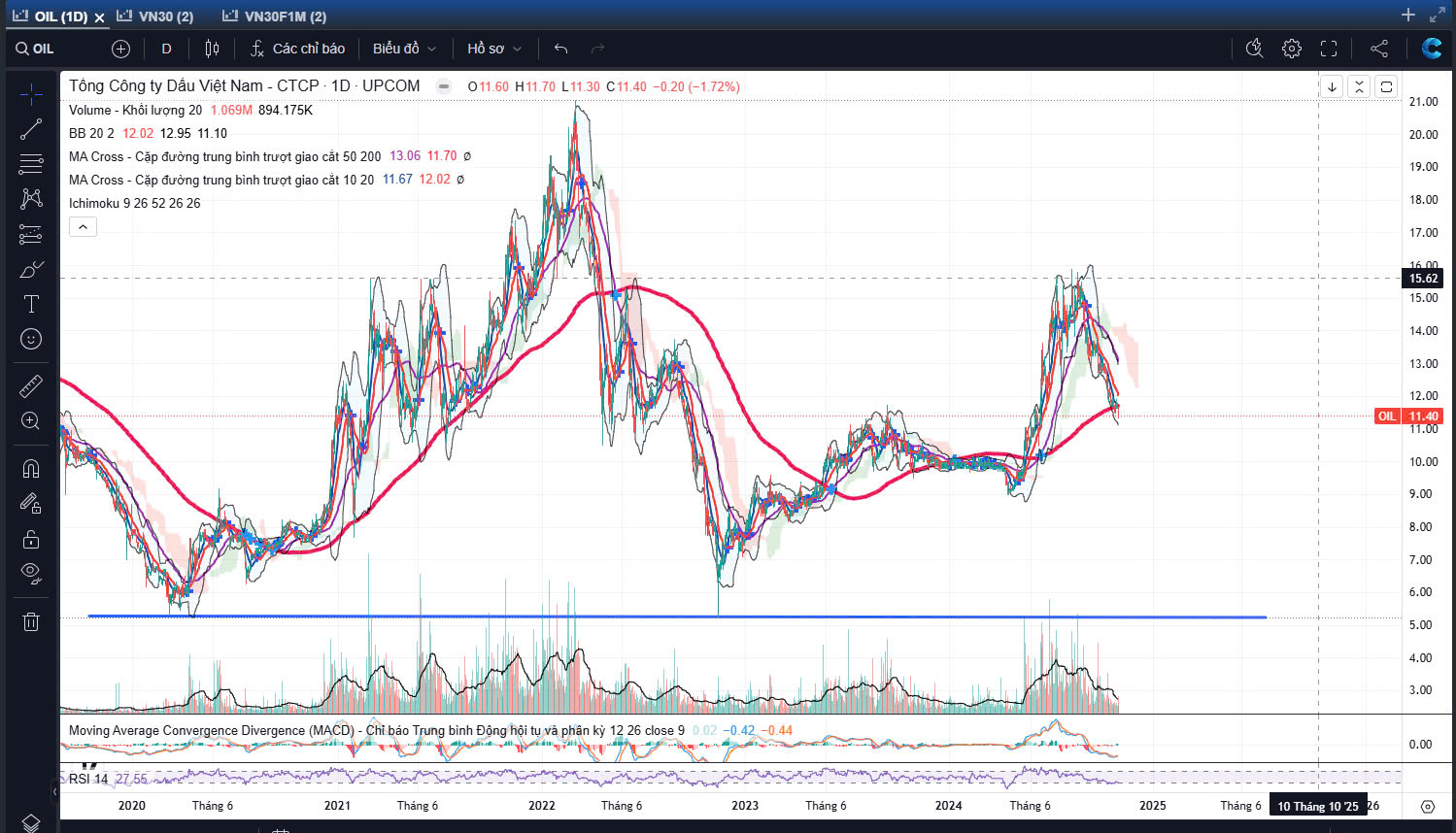This screenshot has height=833, width=1456.
Task: Open the Hồ sơ dropdown
Action: tap(493, 49)
